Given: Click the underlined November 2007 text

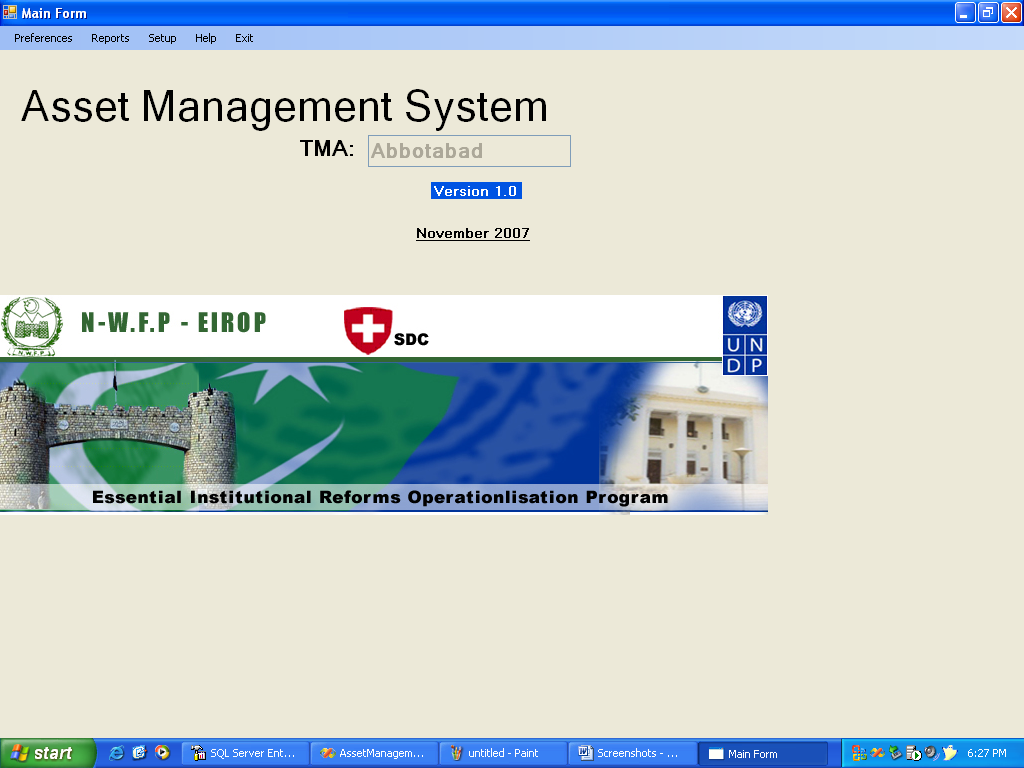Looking at the screenshot, I should point(472,233).
